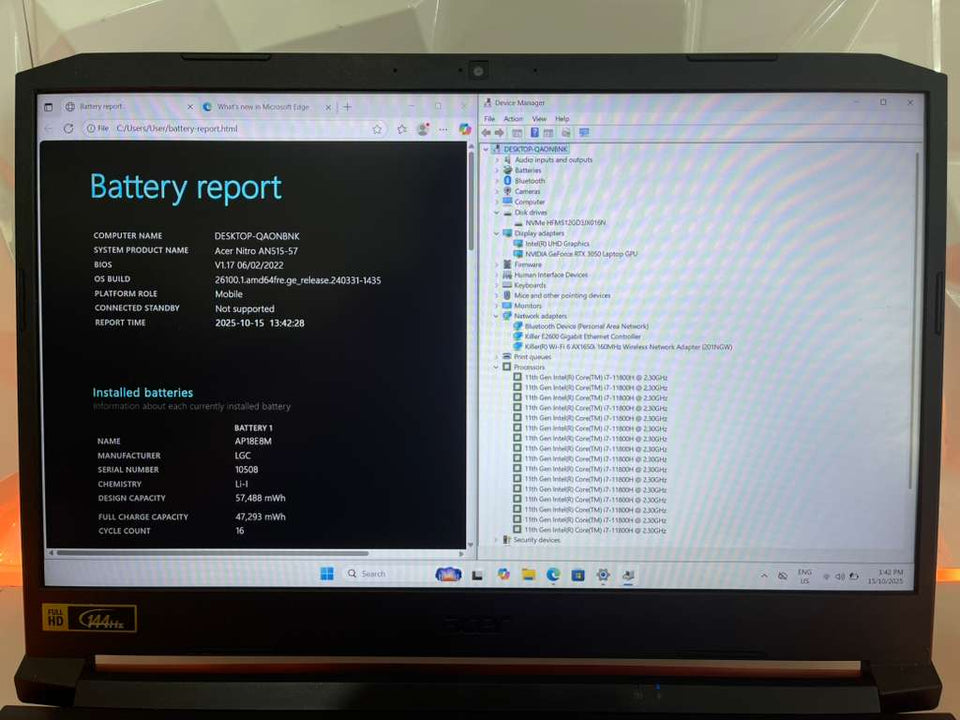Collapse the Processors category
960x720 pixels.
pos(496,367)
